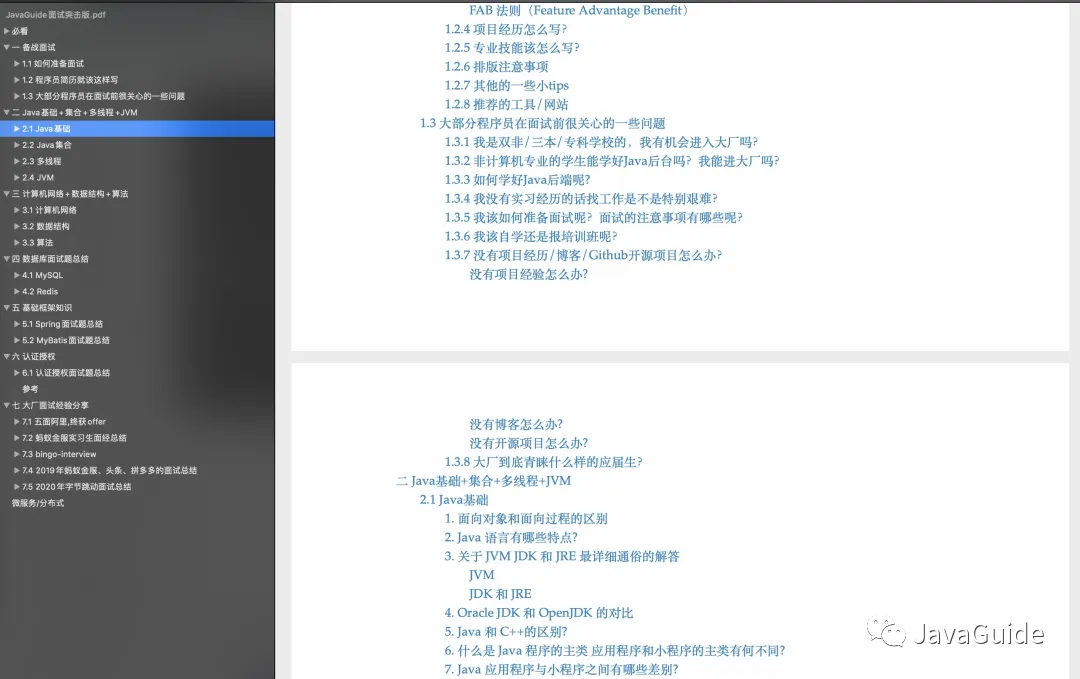
Task: Go to 5.1 Spring面试题总结 outline entry
Action: tap(62, 324)
